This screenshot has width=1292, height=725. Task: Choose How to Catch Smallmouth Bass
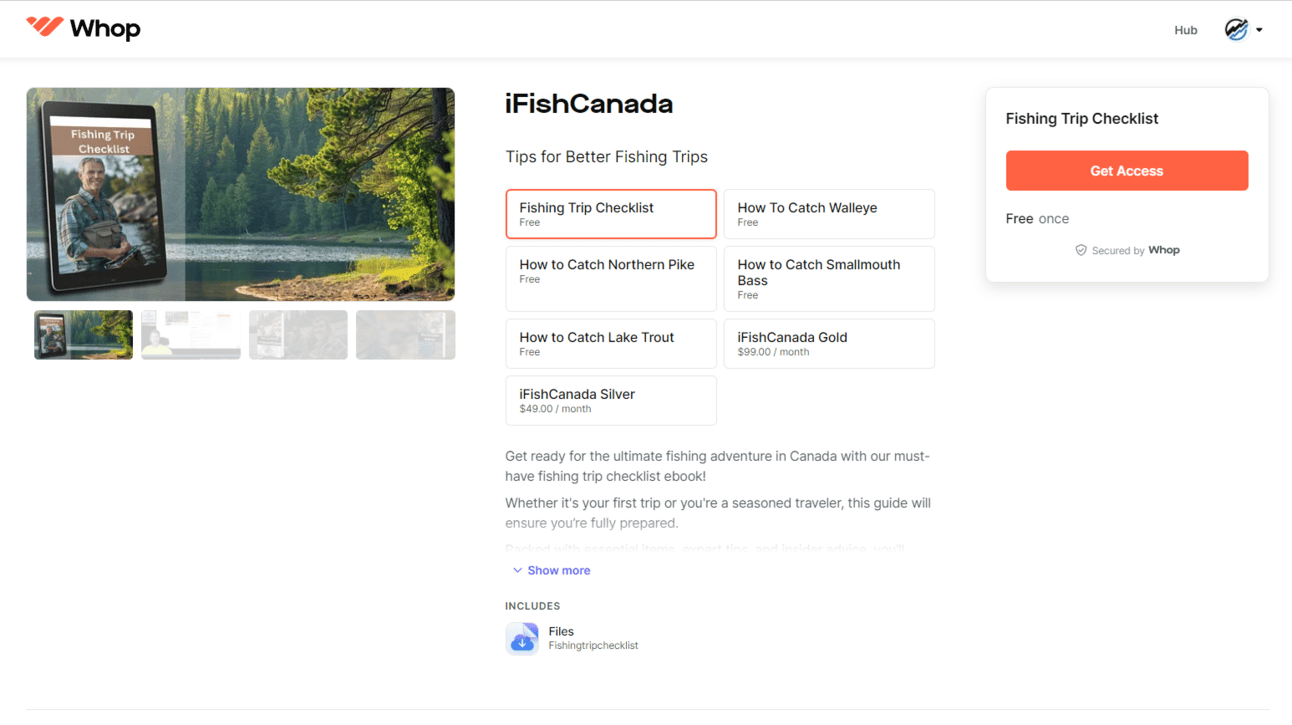[828, 278]
